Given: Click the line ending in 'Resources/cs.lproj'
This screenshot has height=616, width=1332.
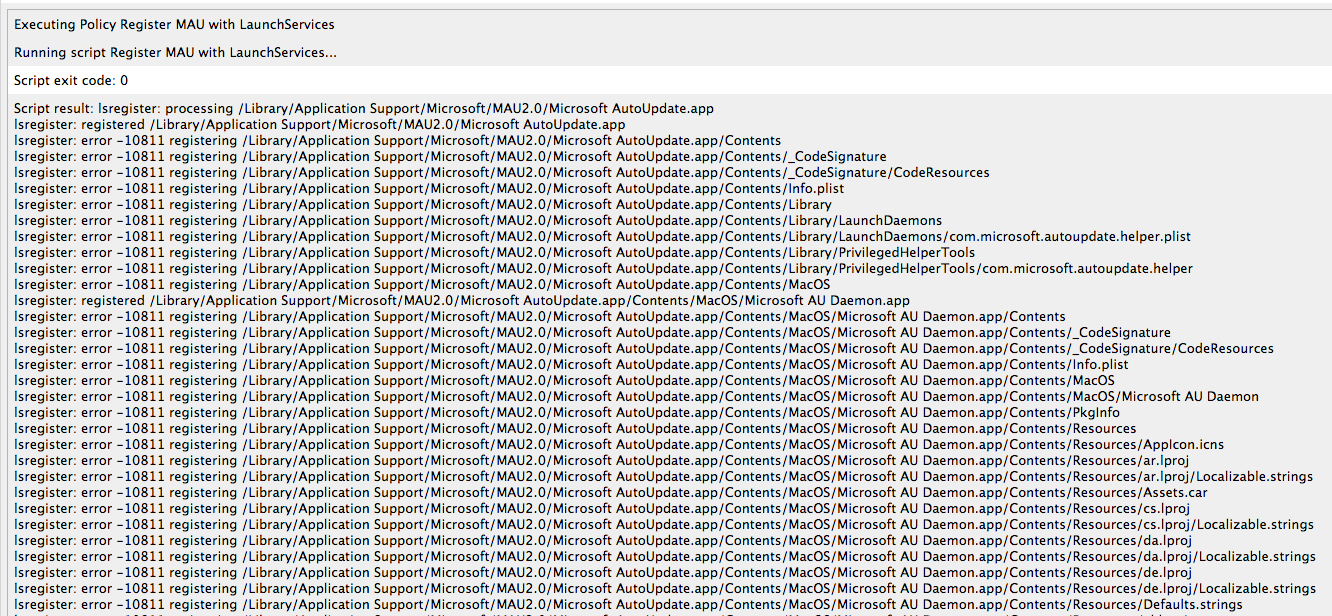Looking at the screenshot, I should pyautogui.click(x=602, y=508).
